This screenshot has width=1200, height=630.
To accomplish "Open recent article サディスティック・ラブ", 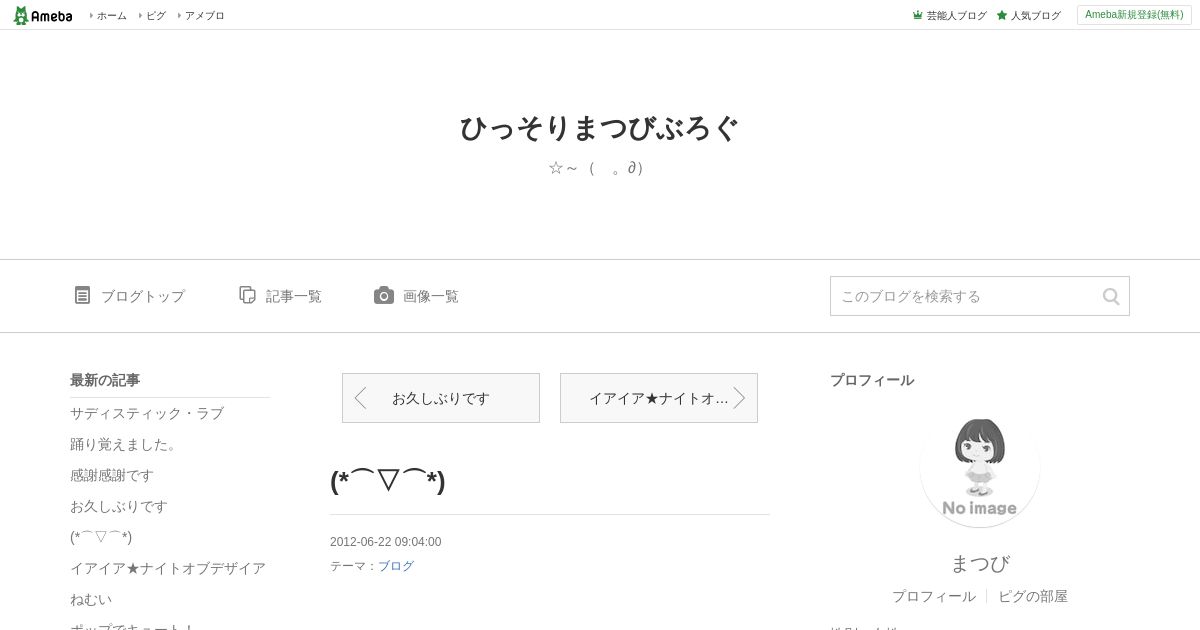I will (x=147, y=413).
